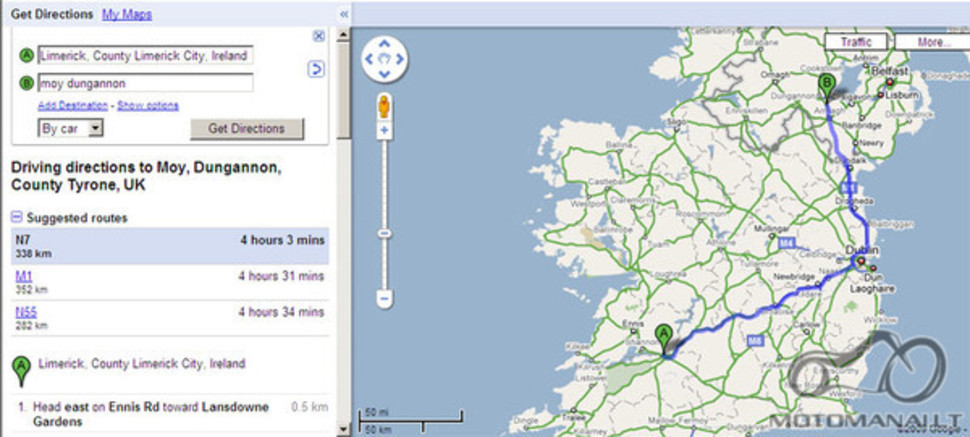
Task: Collapse the Suggested routes section
Action: point(17,217)
